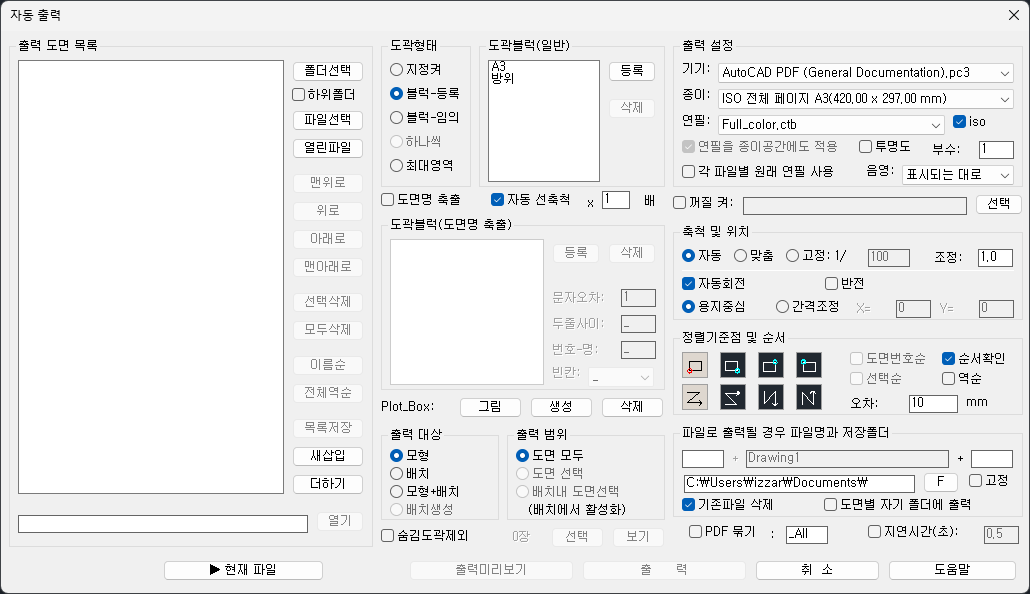The width and height of the screenshot is (1030, 594).
Task: Enable the 역순 checkbox
Action: coord(962,378)
